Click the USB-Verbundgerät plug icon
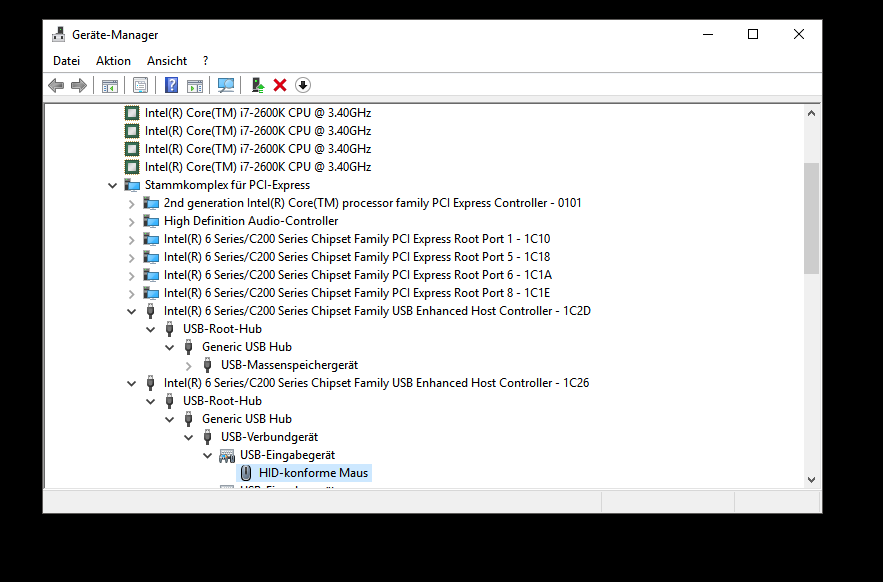This screenshot has width=883, height=582. pos(207,437)
